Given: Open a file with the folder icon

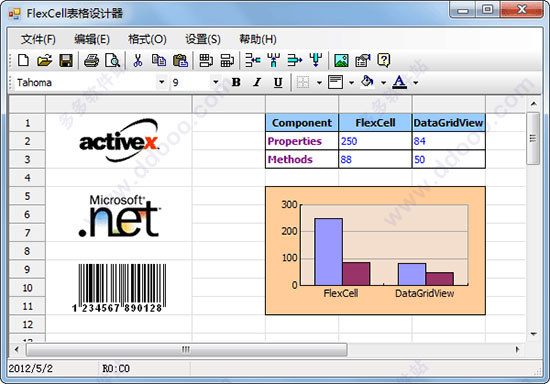Looking at the screenshot, I should [45, 60].
